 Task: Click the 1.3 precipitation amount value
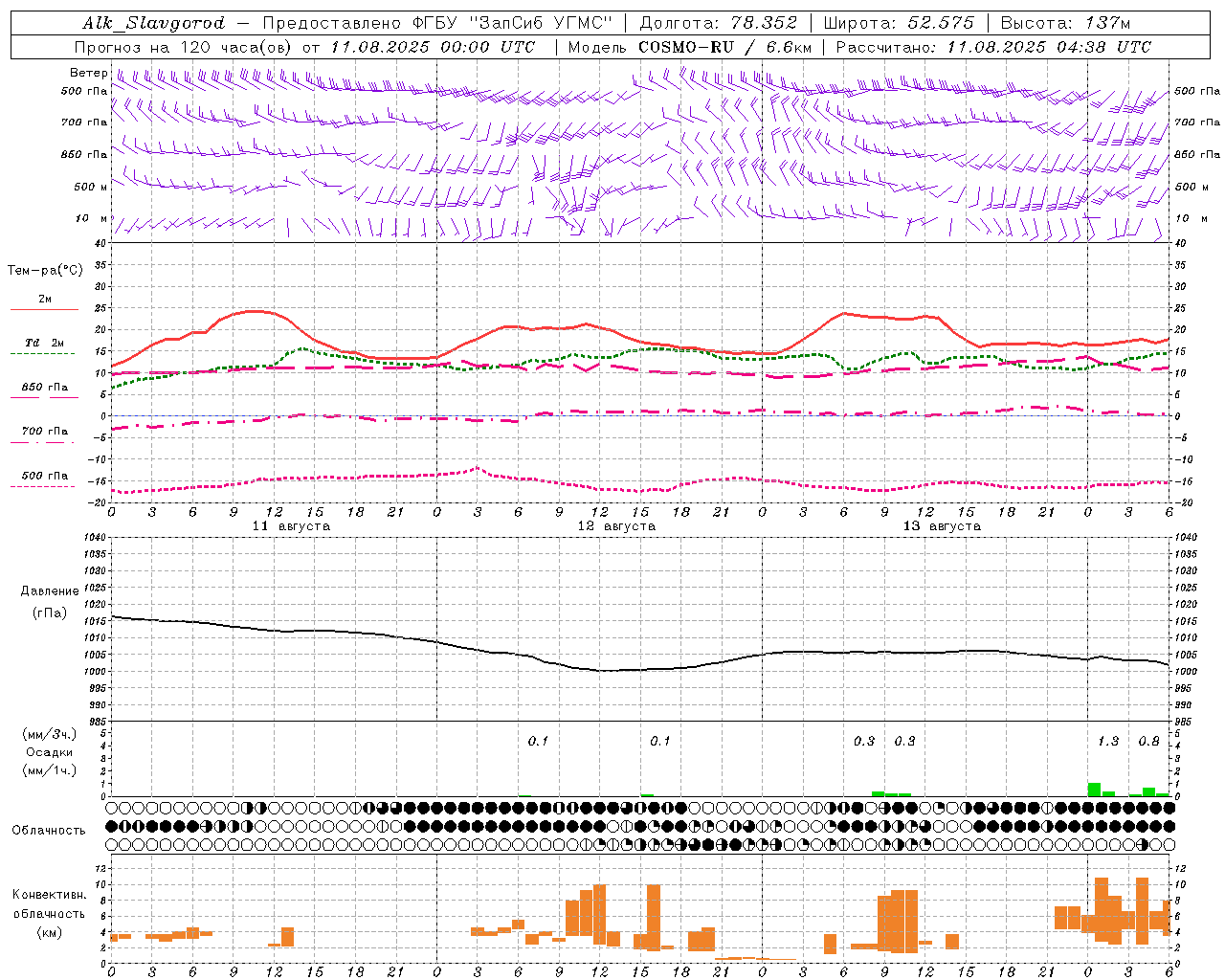[x=1108, y=742]
